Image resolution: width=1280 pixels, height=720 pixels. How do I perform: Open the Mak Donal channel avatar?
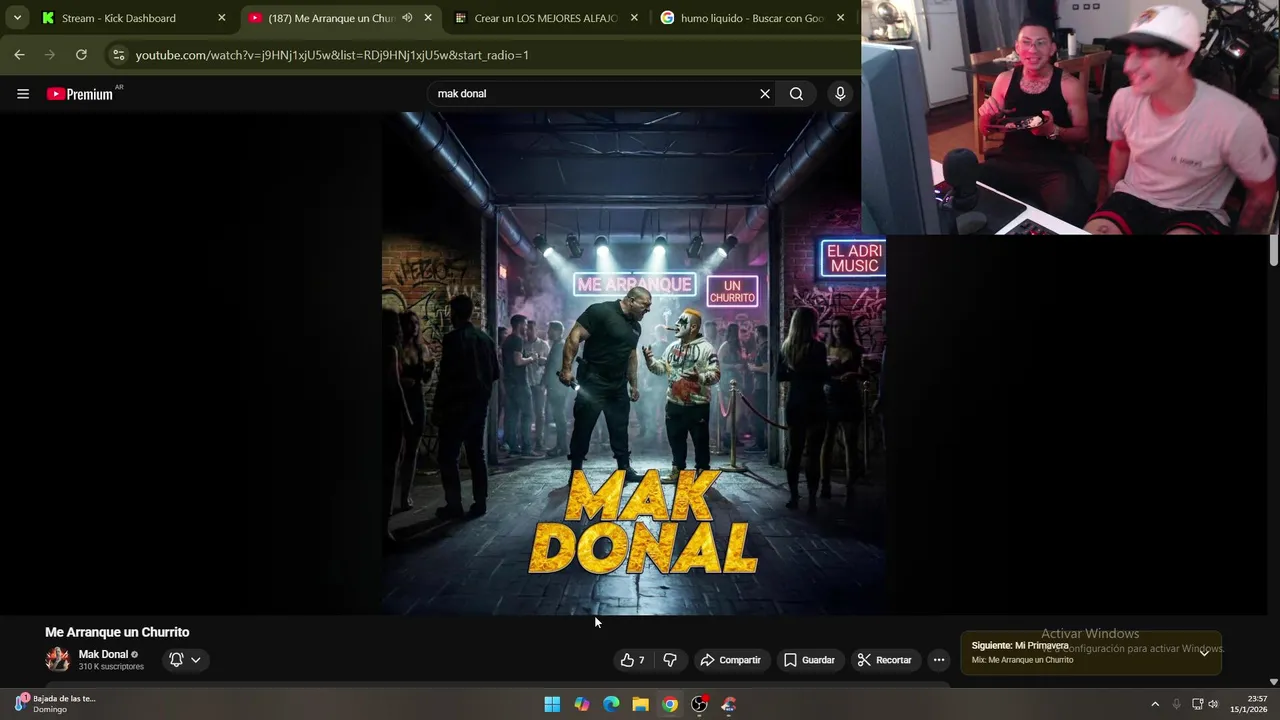58,659
